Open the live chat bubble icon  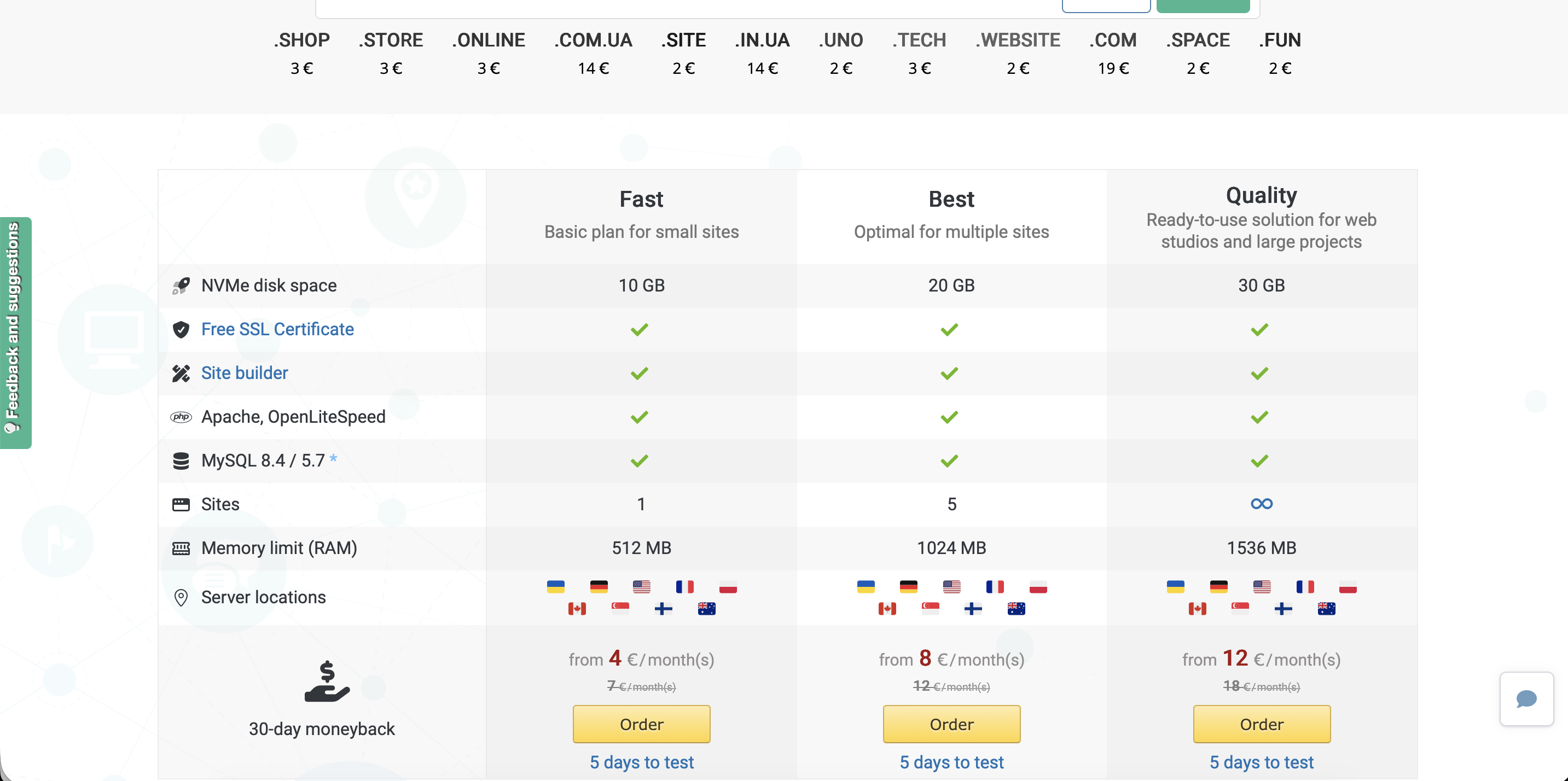pos(1526,698)
